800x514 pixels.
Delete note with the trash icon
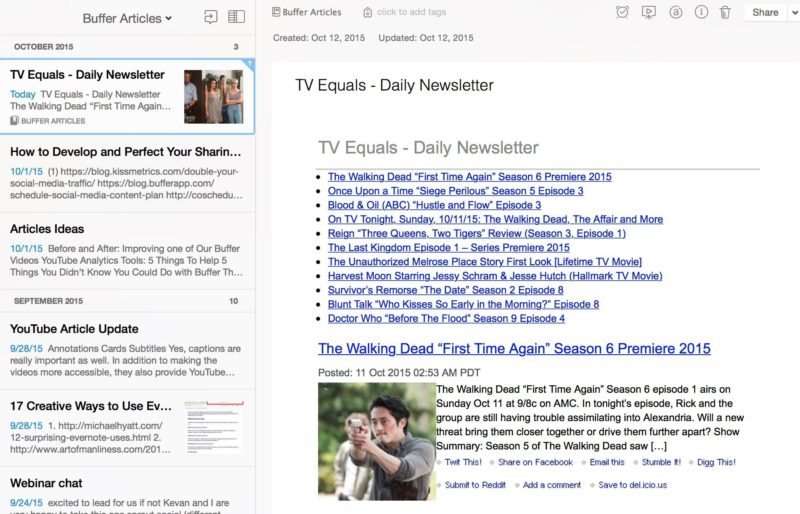coord(725,12)
